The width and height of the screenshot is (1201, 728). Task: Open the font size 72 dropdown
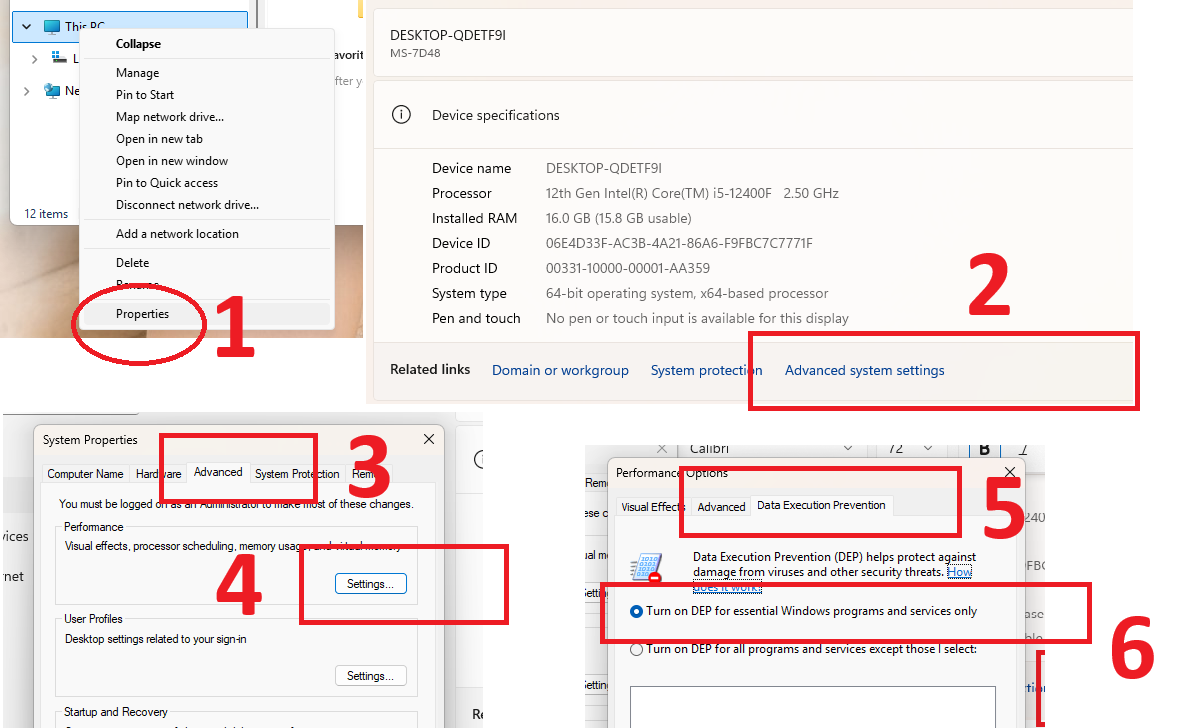(x=927, y=449)
